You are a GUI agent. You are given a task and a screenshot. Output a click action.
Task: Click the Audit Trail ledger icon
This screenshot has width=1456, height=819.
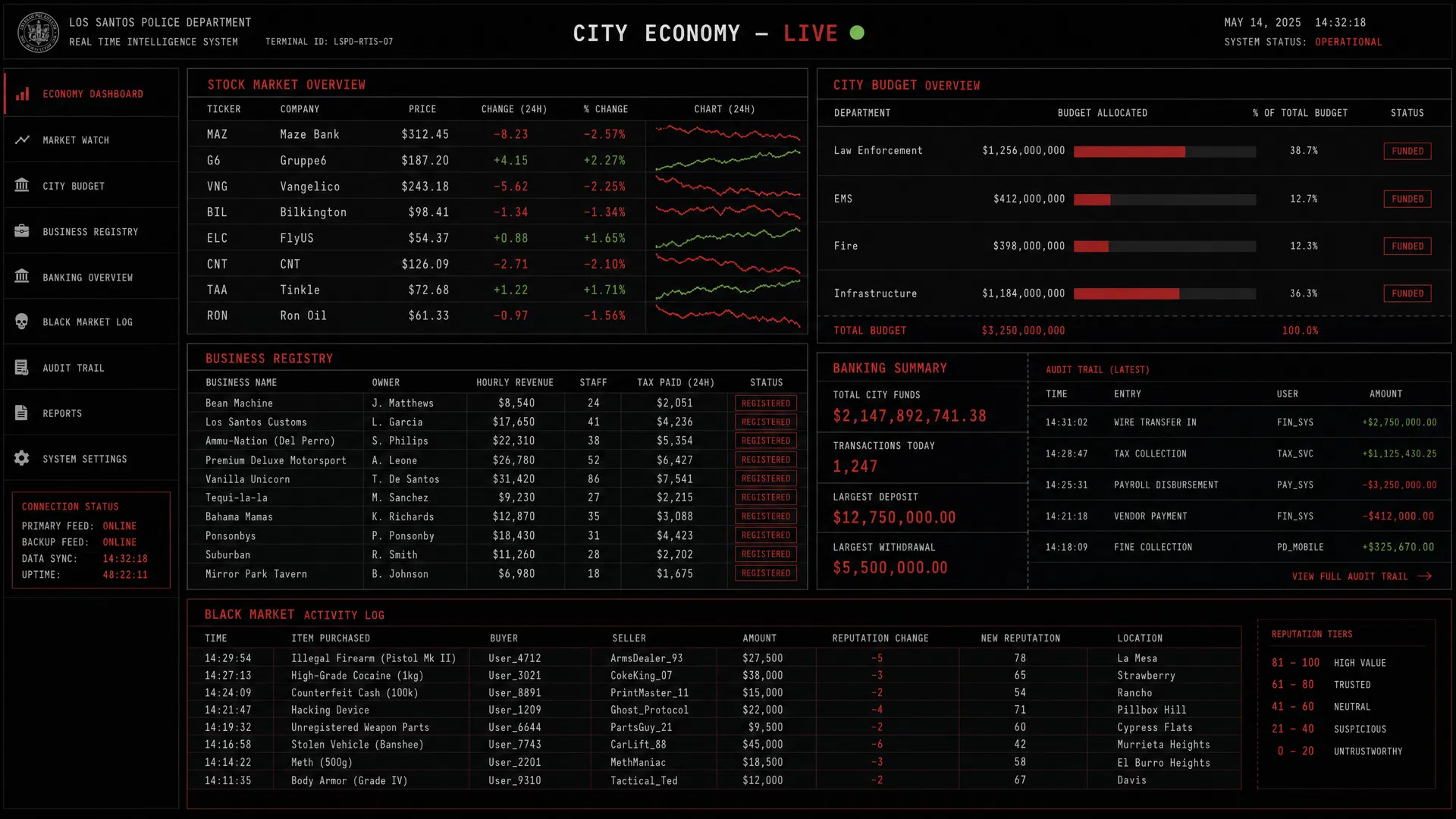coord(22,368)
